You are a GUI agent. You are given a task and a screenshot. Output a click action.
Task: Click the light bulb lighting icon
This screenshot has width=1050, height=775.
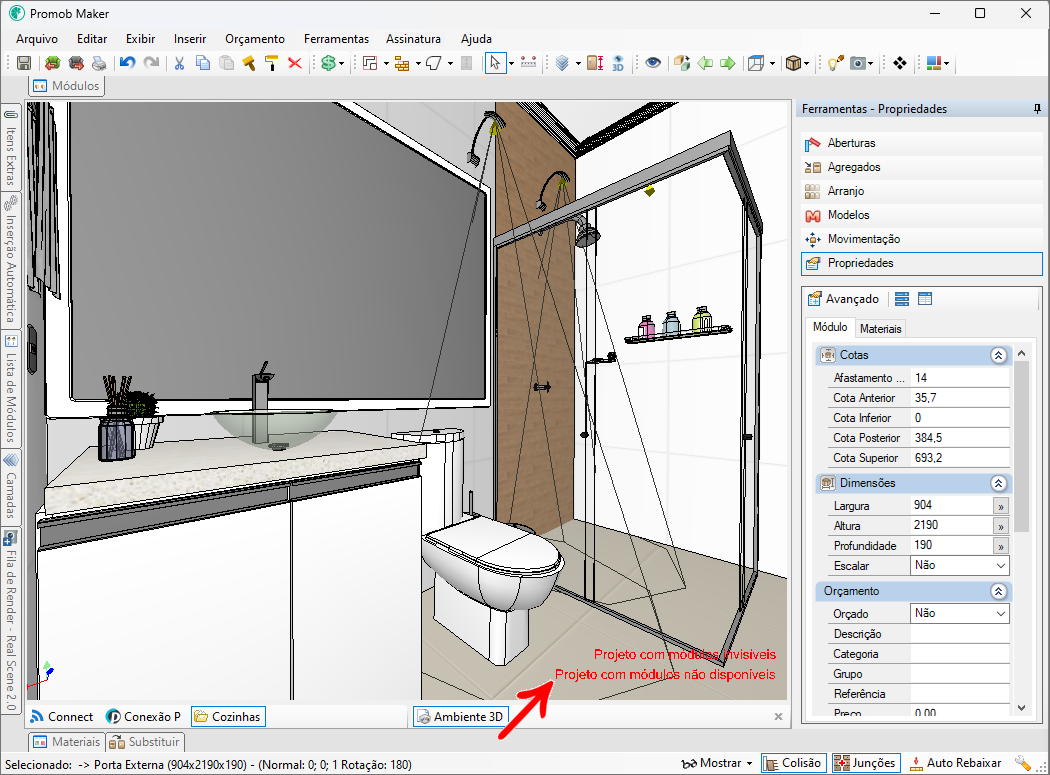tap(835, 63)
